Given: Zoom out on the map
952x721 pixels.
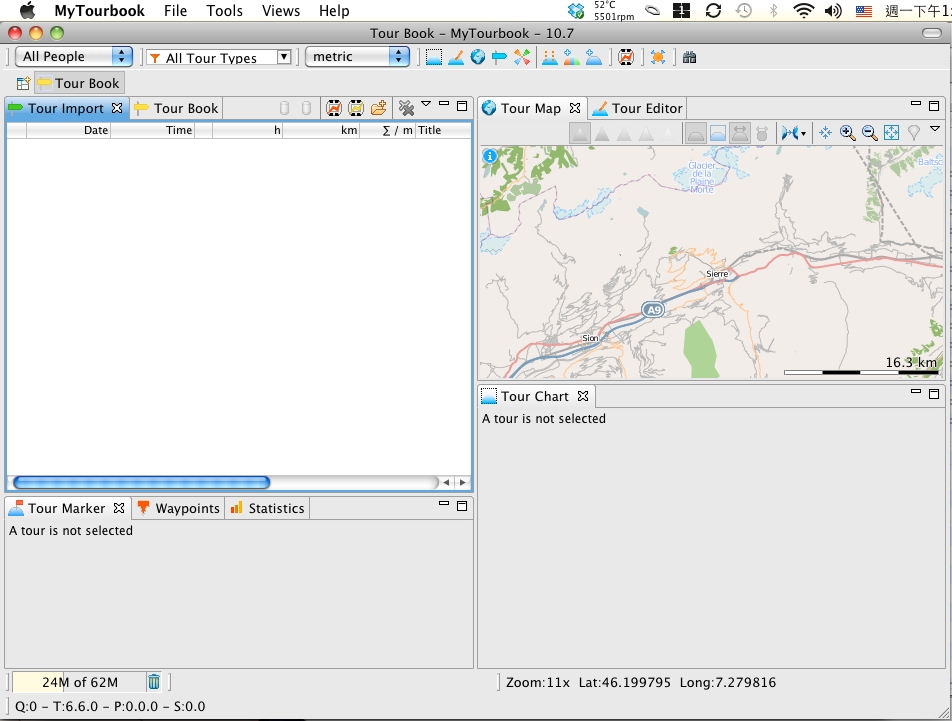Looking at the screenshot, I should pos(869,133).
